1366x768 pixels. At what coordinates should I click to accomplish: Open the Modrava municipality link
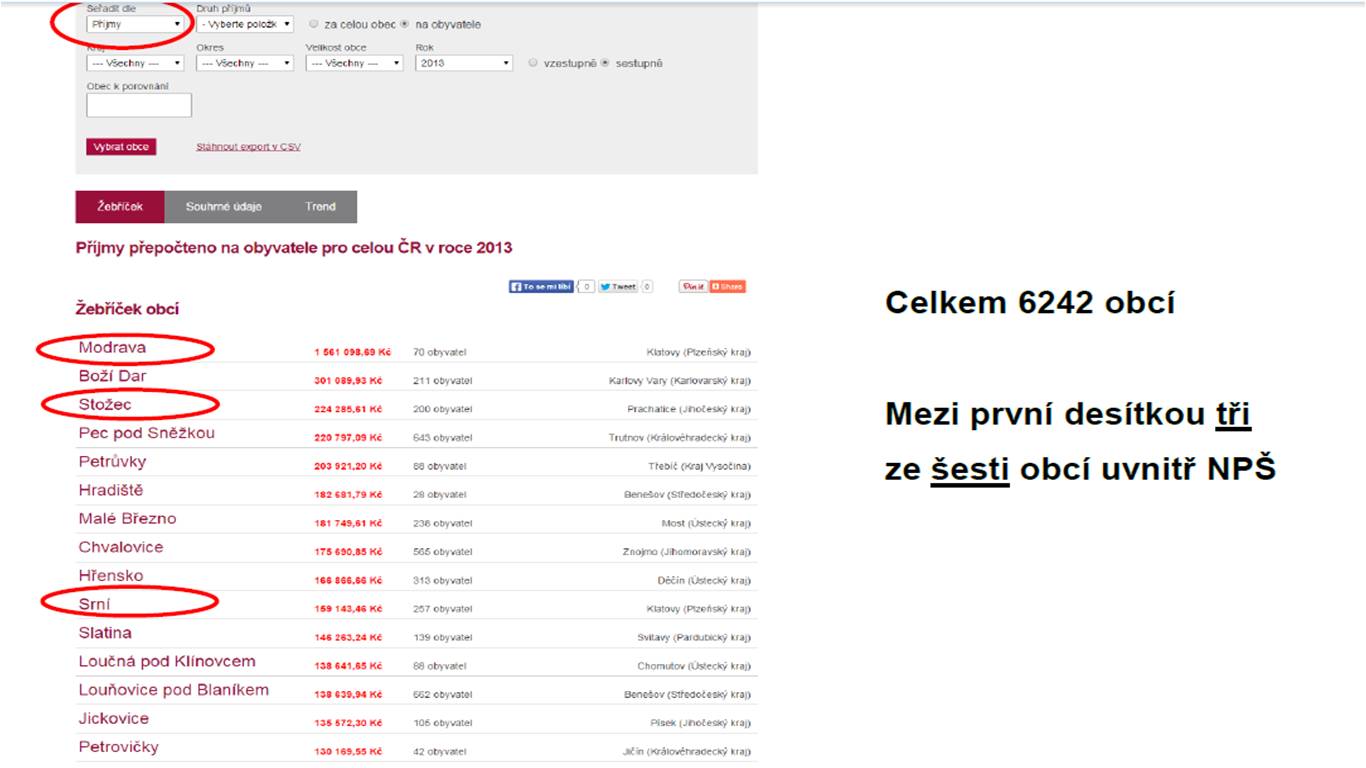click(x=113, y=348)
